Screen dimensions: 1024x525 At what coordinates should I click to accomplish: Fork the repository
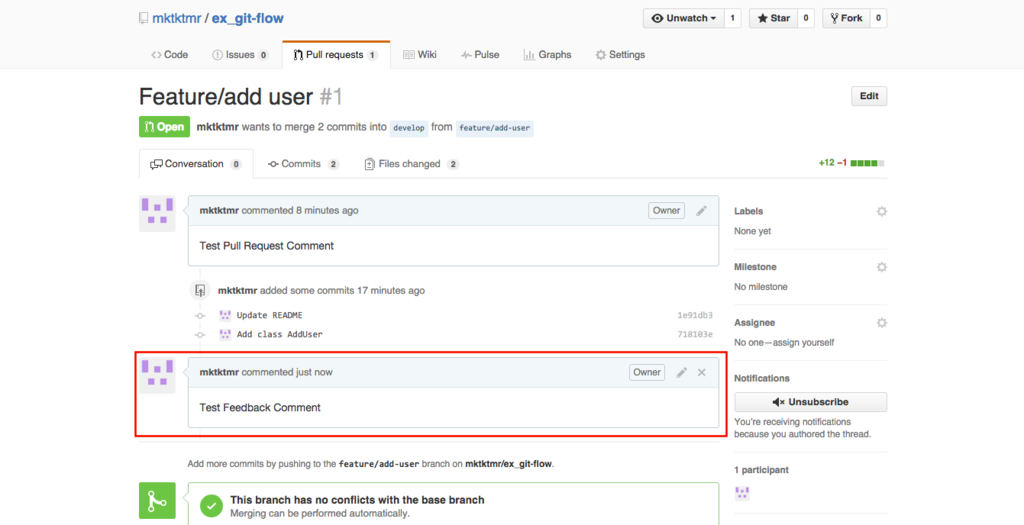[x=846, y=18]
